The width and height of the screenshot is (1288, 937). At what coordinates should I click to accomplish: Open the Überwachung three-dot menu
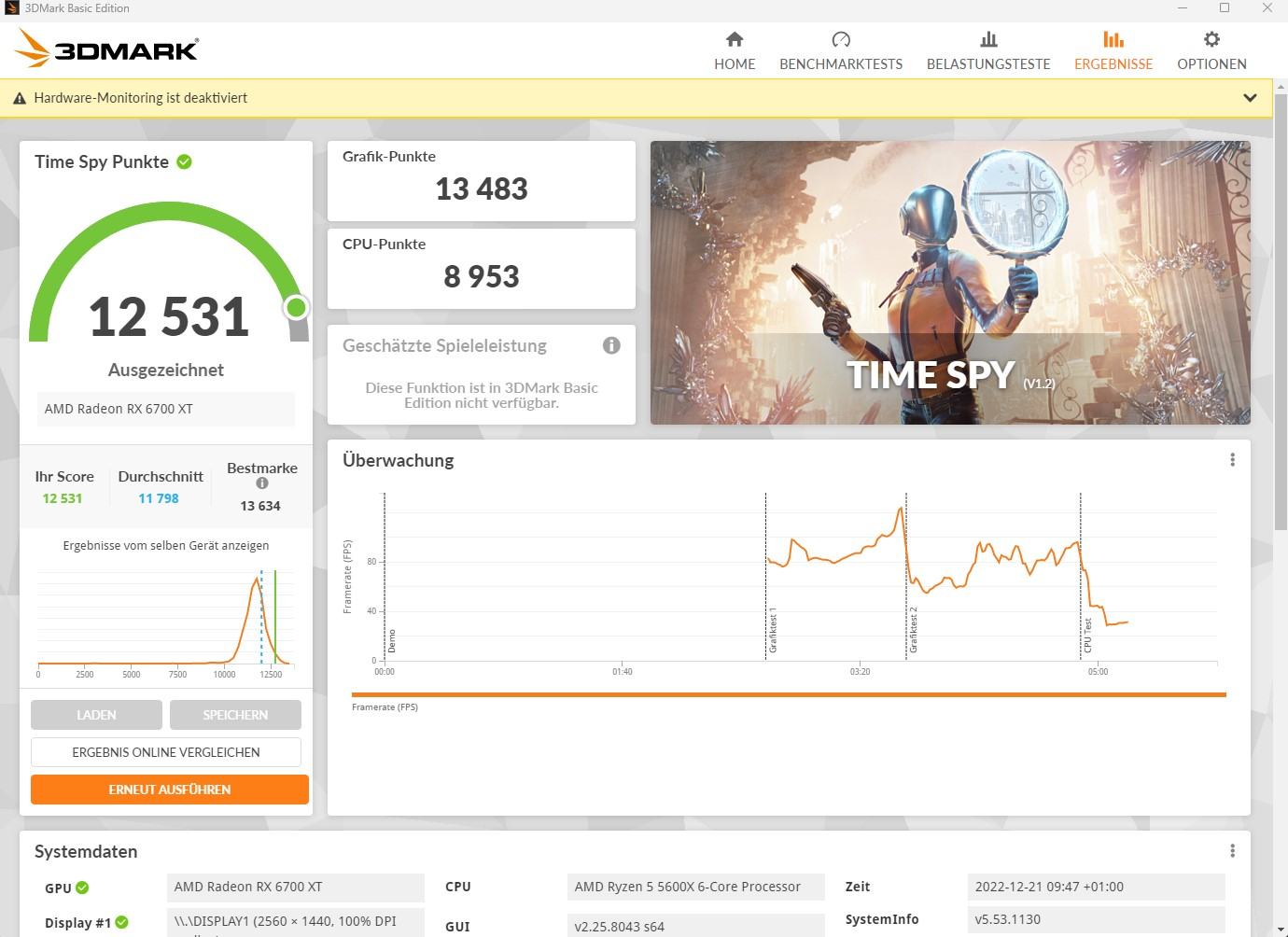tap(1232, 460)
